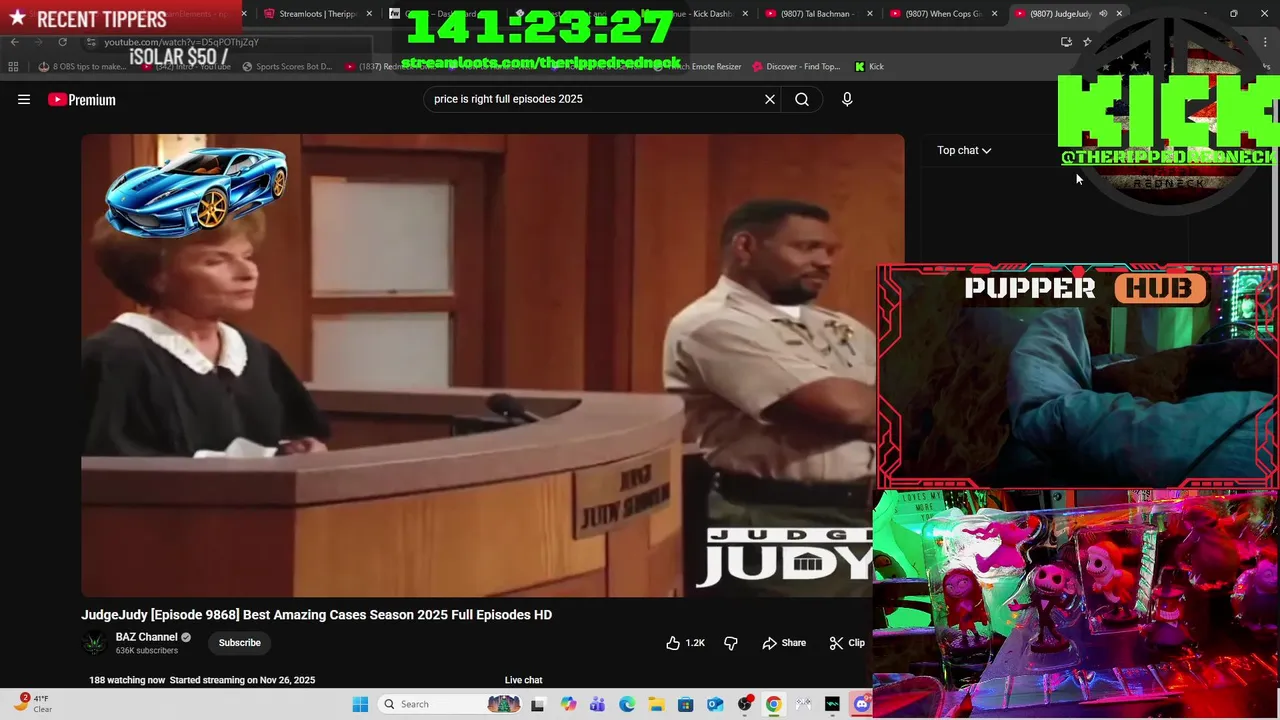Screen dimensions: 1280x720
Task: Reload the page with the refresh button
Action: (62, 42)
